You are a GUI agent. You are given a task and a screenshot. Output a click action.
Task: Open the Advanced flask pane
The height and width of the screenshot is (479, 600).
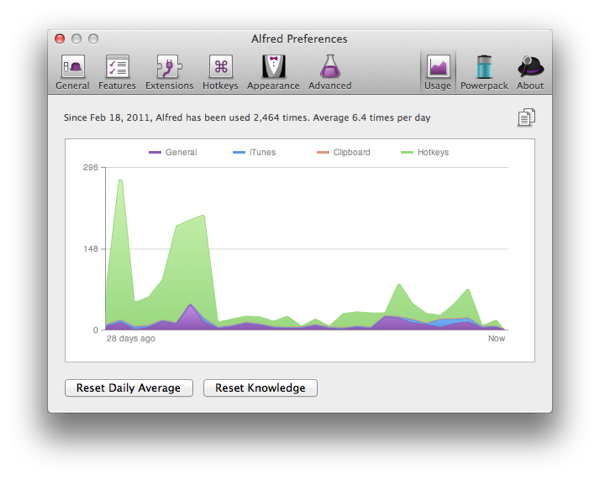tap(330, 72)
